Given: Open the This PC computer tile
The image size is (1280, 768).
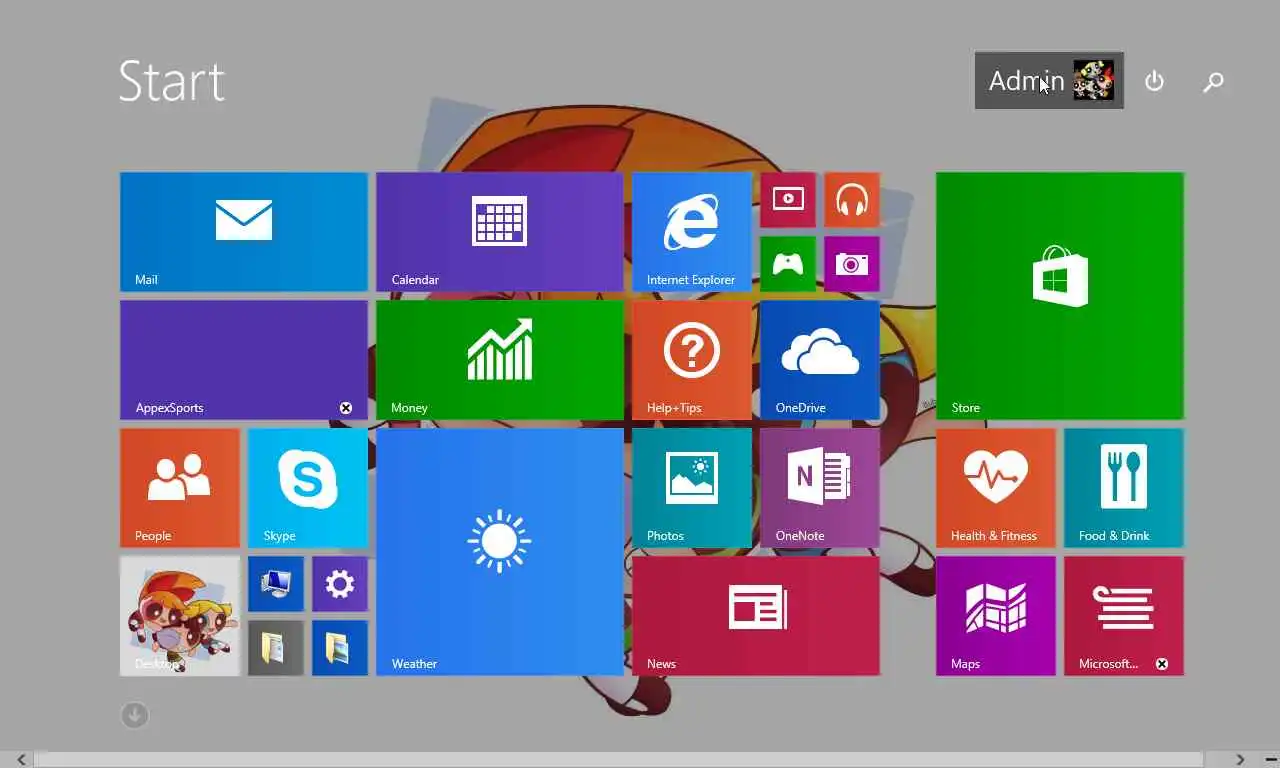Looking at the screenshot, I should [276, 584].
